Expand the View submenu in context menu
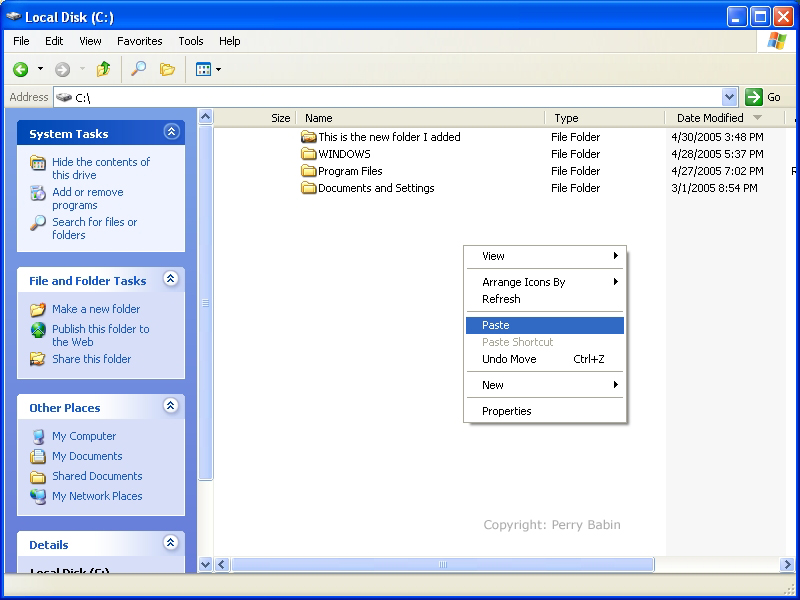800x600 pixels. [x=545, y=256]
